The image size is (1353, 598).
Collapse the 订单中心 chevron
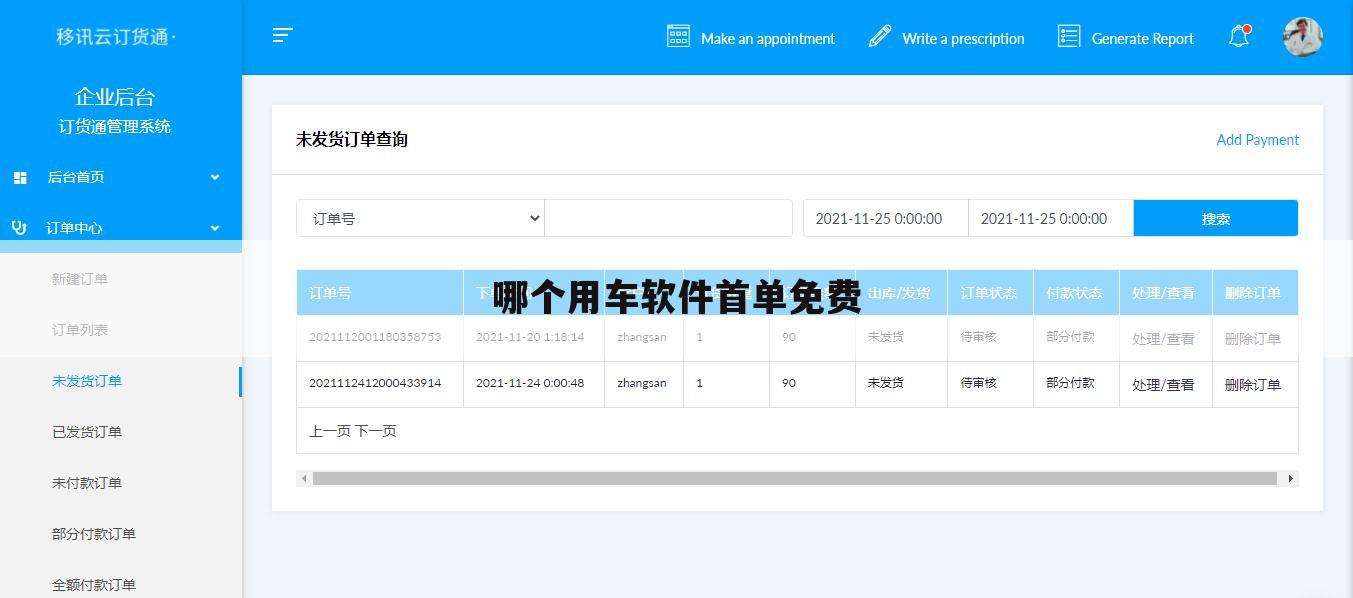[x=215, y=228]
